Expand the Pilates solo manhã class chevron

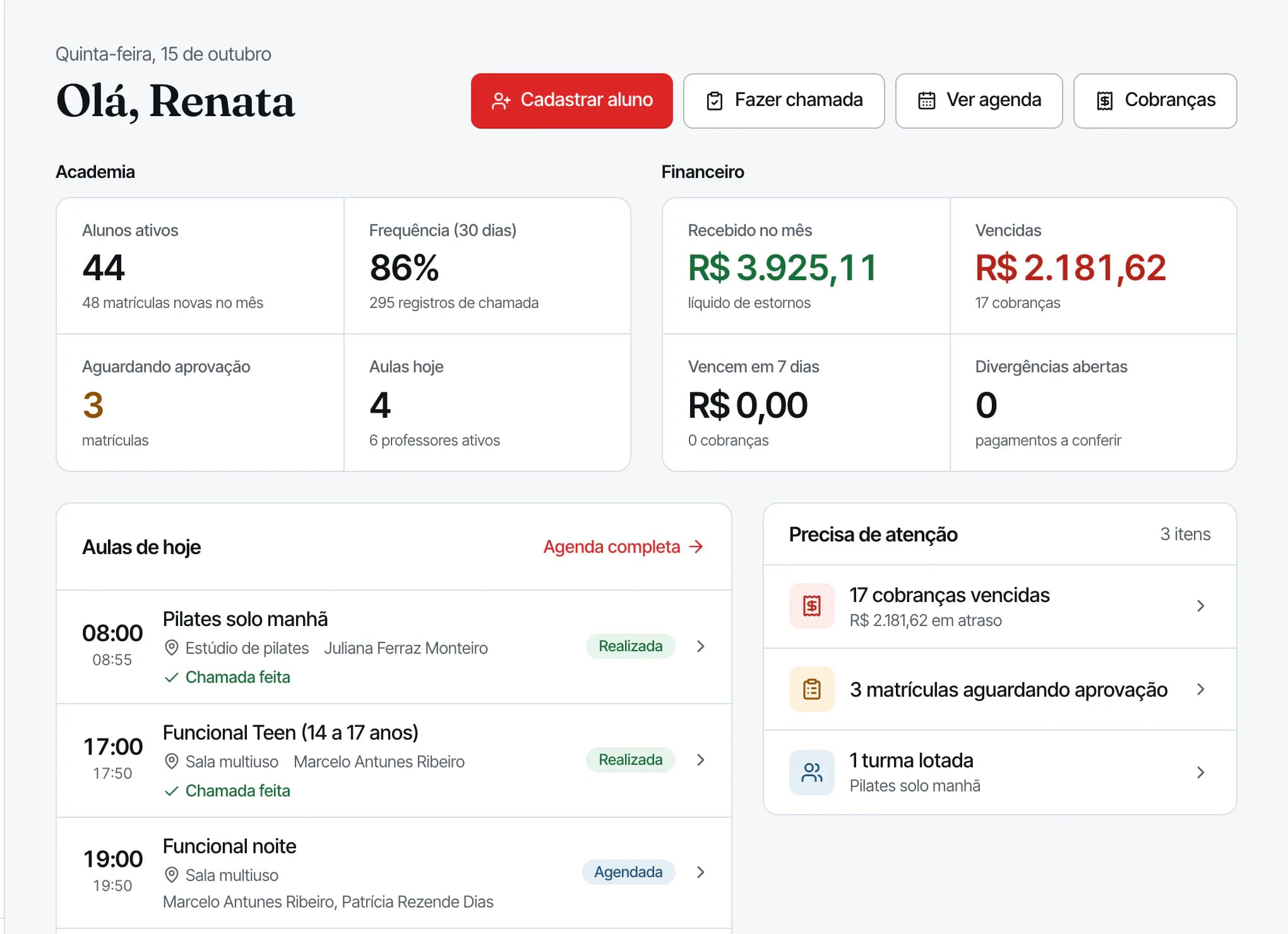coord(700,646)
